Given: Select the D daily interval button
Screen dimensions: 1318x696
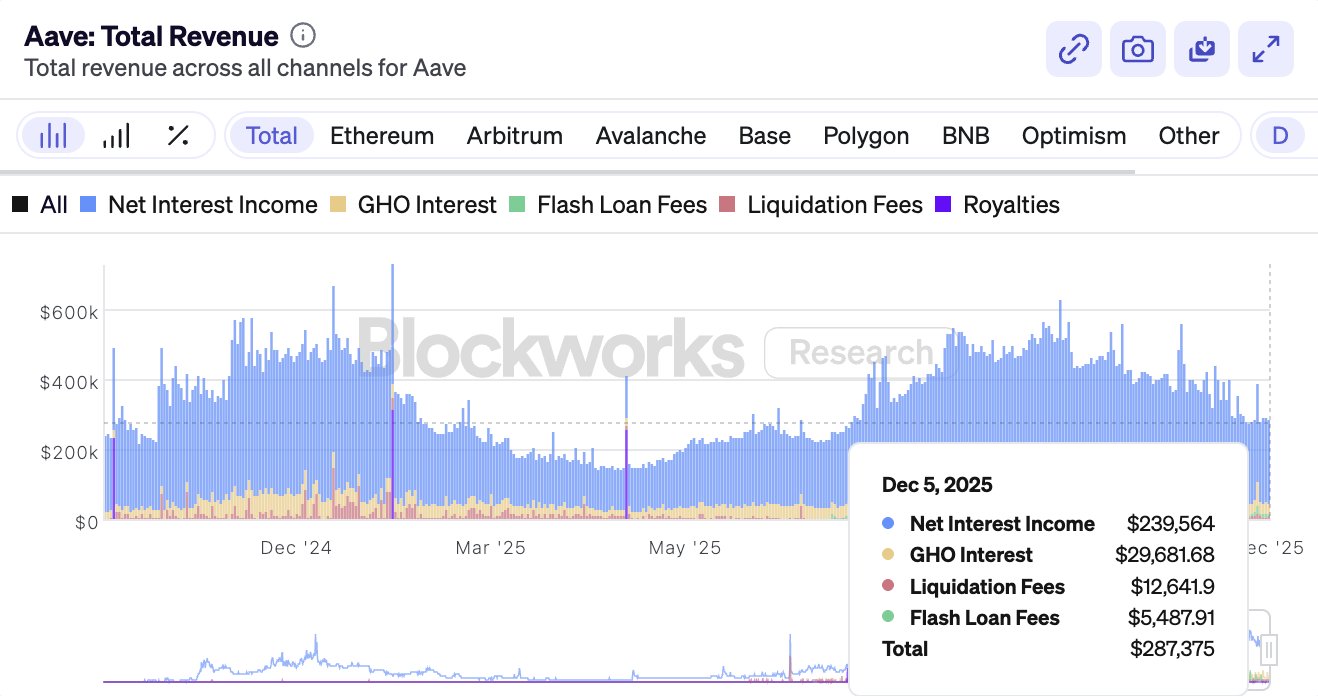Looking at the screenshot, I should pos(1280,135).
